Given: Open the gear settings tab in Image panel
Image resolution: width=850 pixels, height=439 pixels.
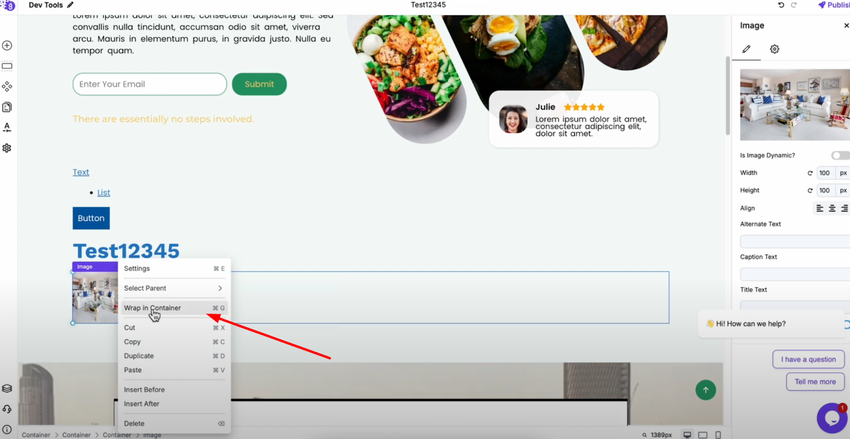Looking at the screenshot, I should click(x=775, y=49).
